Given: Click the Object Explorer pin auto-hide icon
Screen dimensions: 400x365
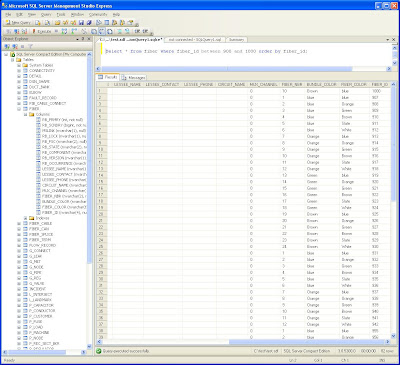Looking at the screenshot, I should coord(83,39).
